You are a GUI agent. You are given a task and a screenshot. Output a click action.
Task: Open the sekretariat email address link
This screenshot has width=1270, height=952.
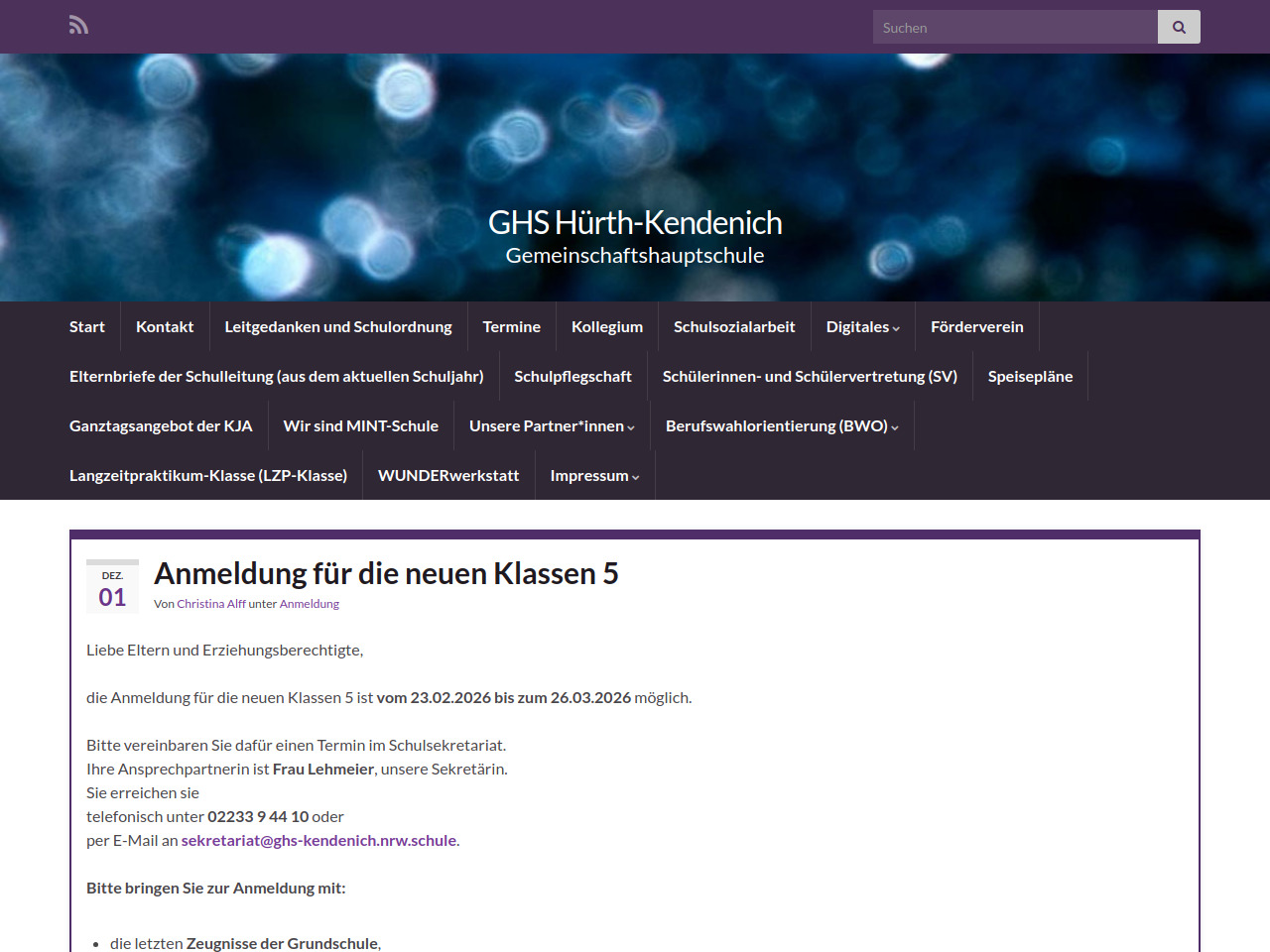pyautogui.click(x=318, y=841)
